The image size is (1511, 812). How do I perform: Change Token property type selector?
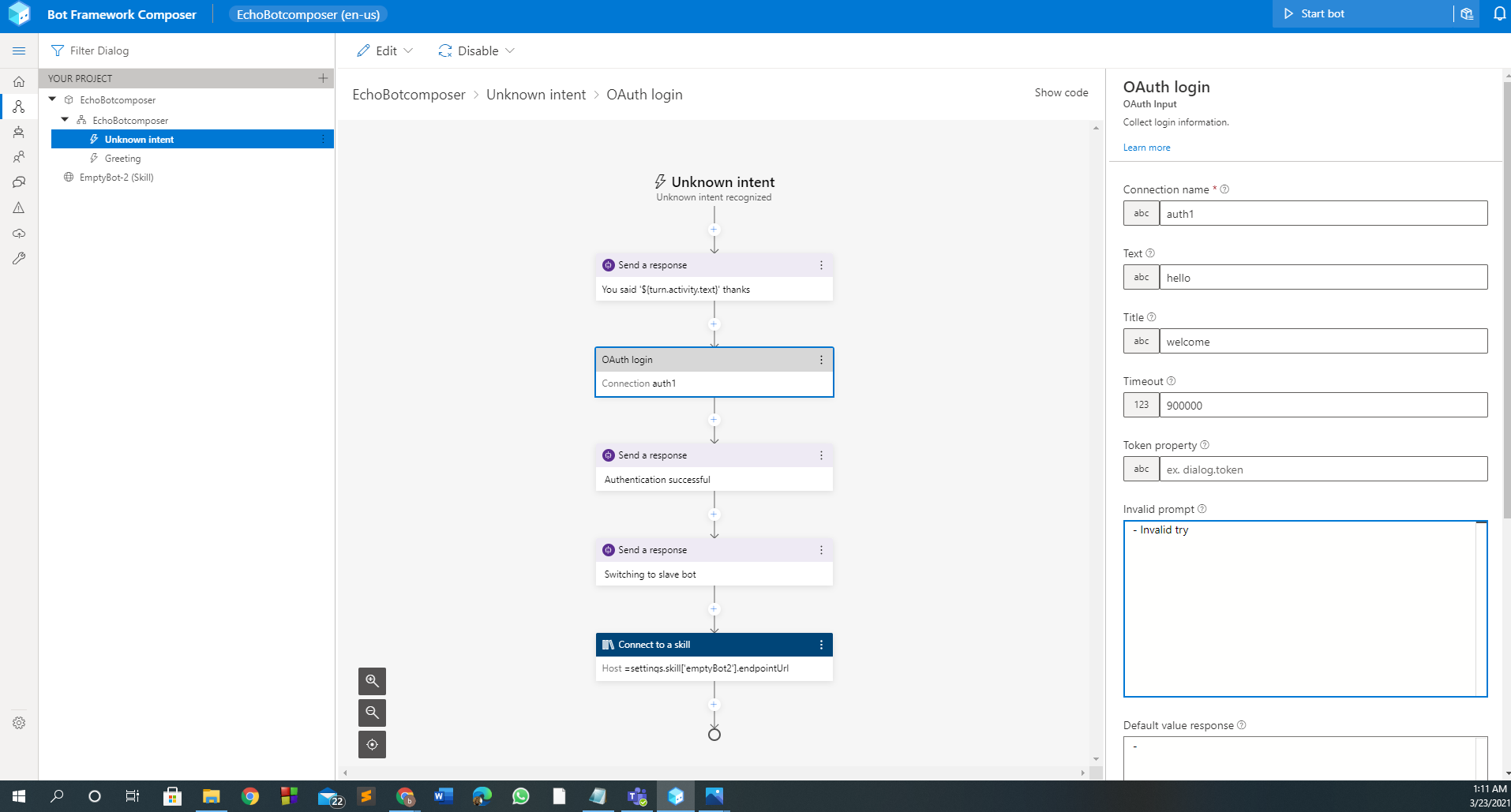coord(1142,469)
